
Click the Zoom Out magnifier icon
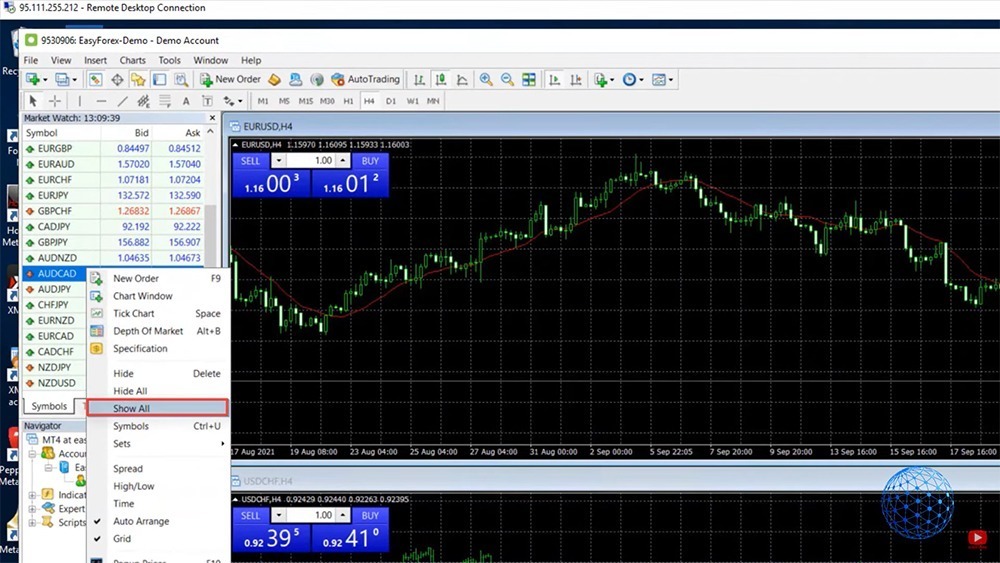[507, 80]
